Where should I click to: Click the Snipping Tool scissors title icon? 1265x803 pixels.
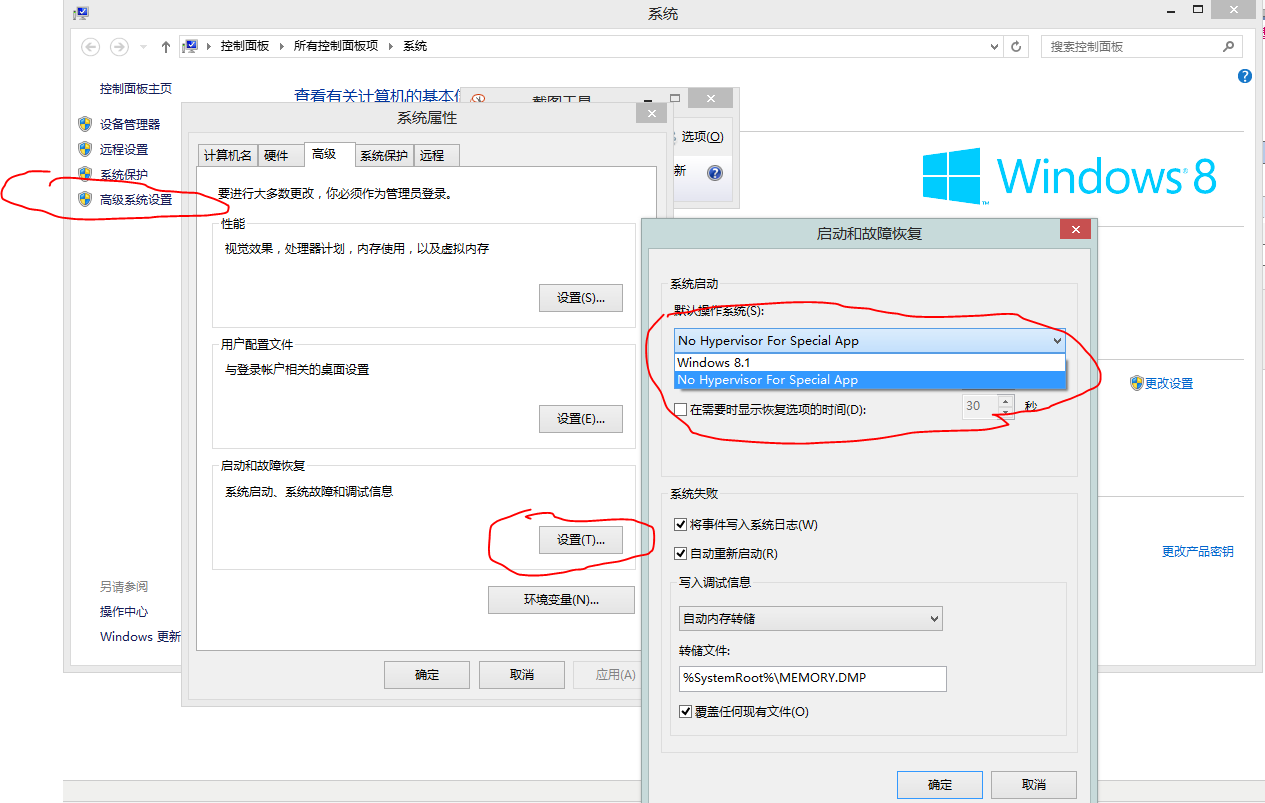point(478,100)
